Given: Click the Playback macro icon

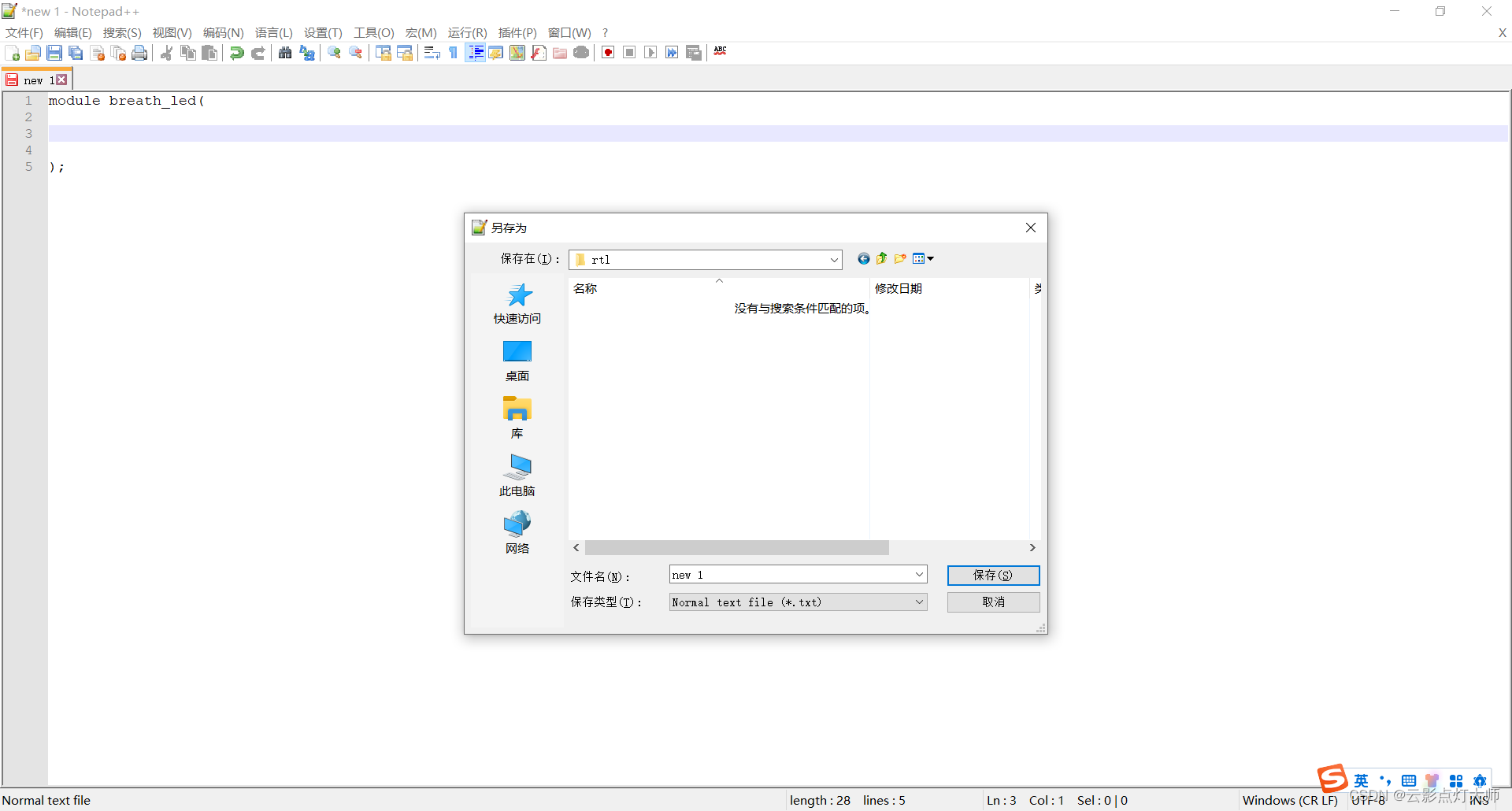Looking at the screenshot, I should tap(650, 53).
